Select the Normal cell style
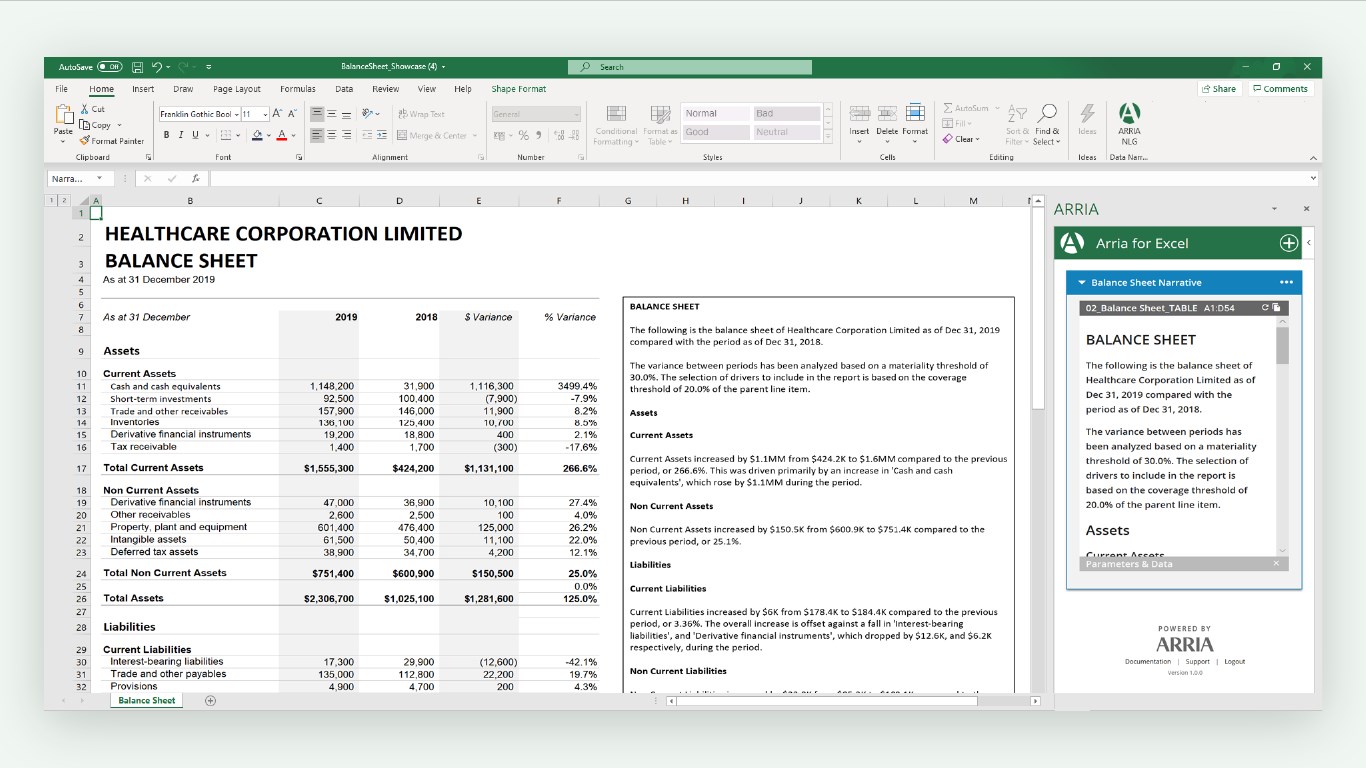 coord(715,114)
